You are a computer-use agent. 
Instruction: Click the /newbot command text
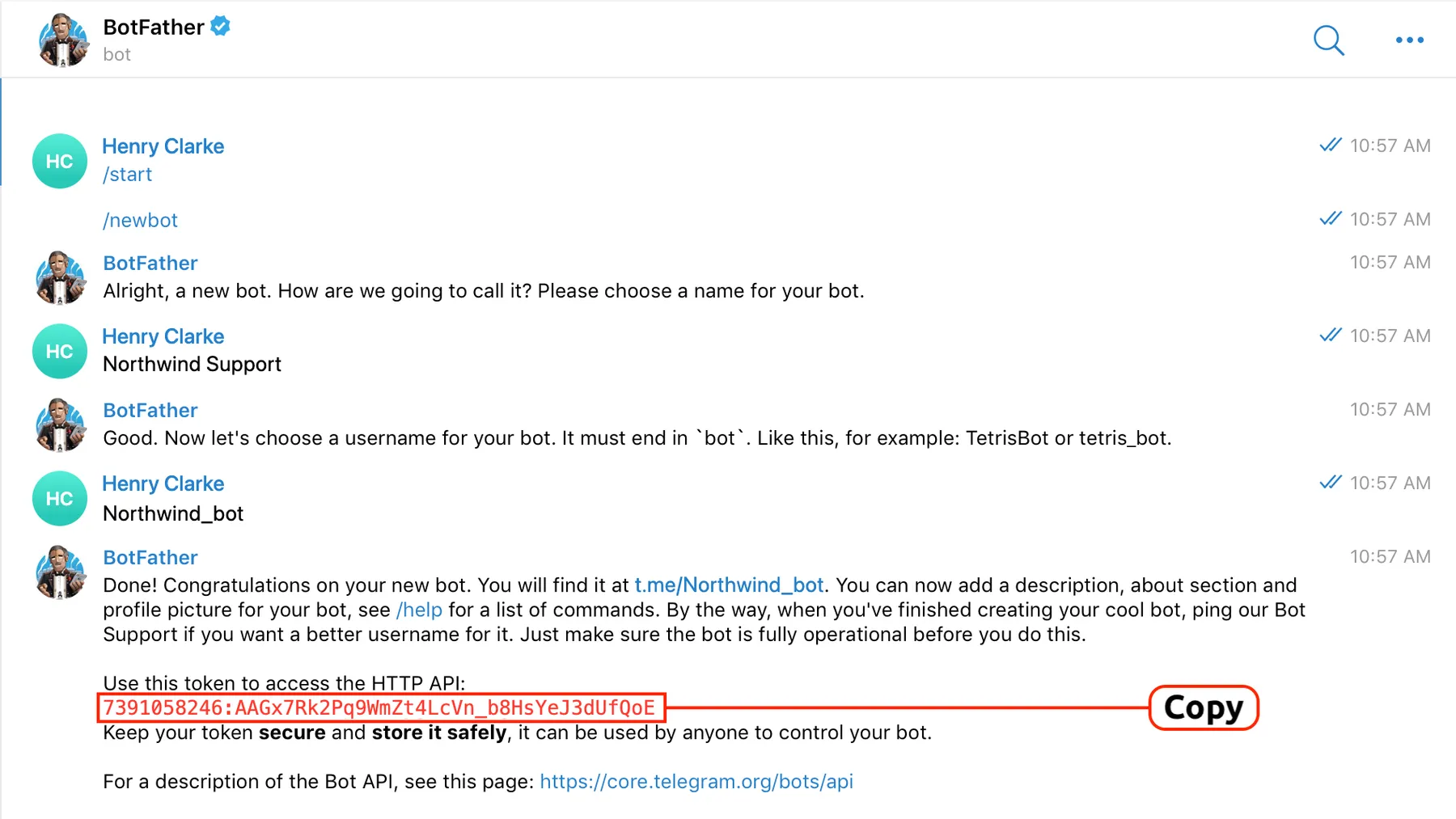click(140, 220)
